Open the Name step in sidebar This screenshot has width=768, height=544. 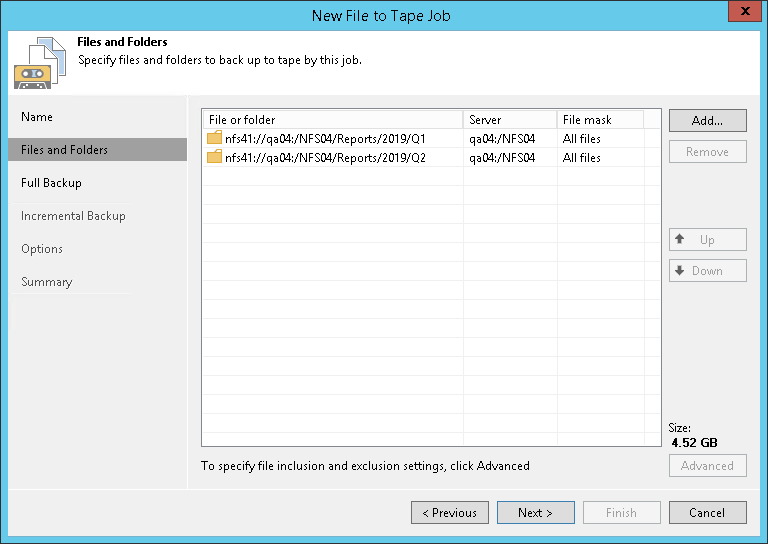point(37,117)
